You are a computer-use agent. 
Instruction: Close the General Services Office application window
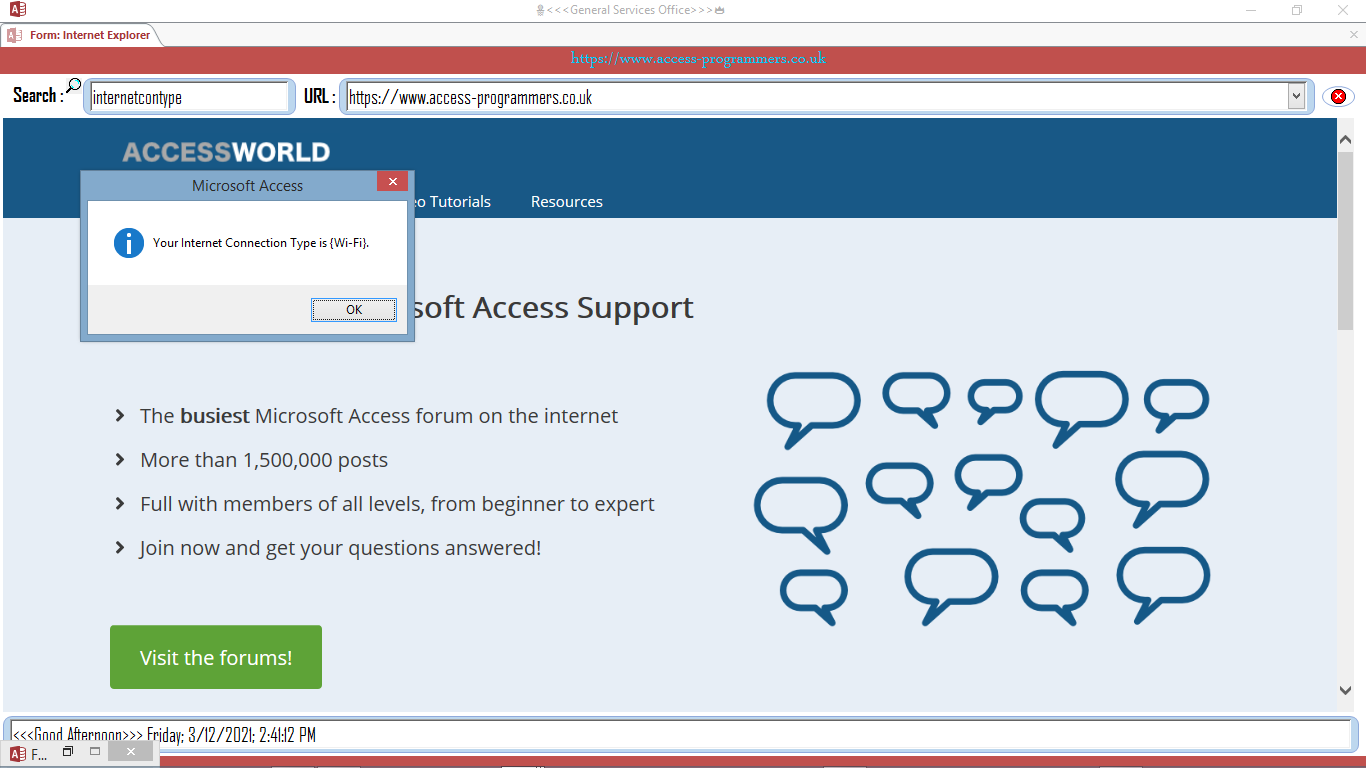pos(1343,10)
